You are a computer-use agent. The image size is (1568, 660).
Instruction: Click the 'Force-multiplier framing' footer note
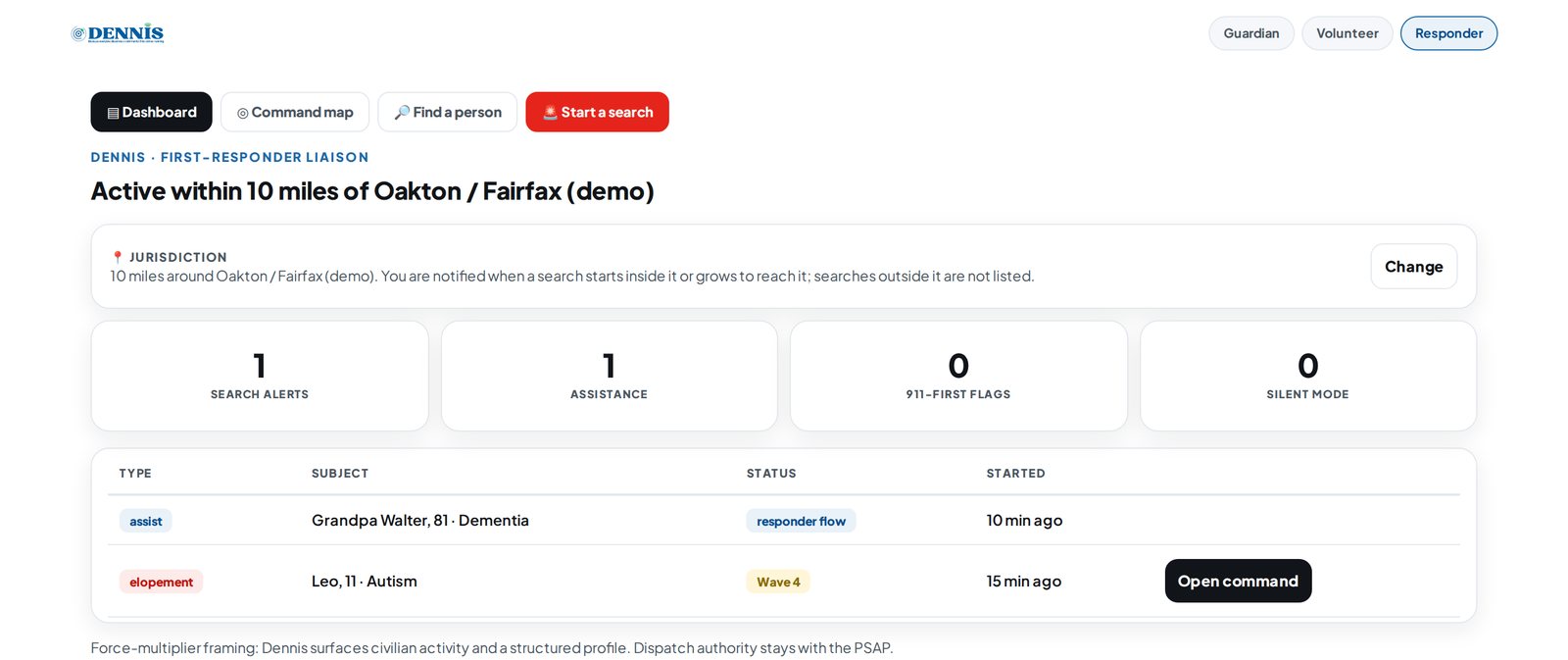pyautogui.click(x=492, y=647)
